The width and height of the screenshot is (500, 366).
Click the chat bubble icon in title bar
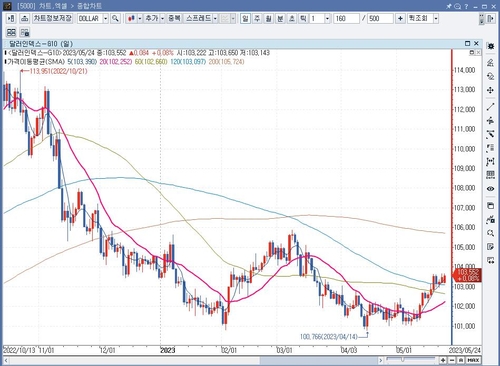[x=458, y=6]
